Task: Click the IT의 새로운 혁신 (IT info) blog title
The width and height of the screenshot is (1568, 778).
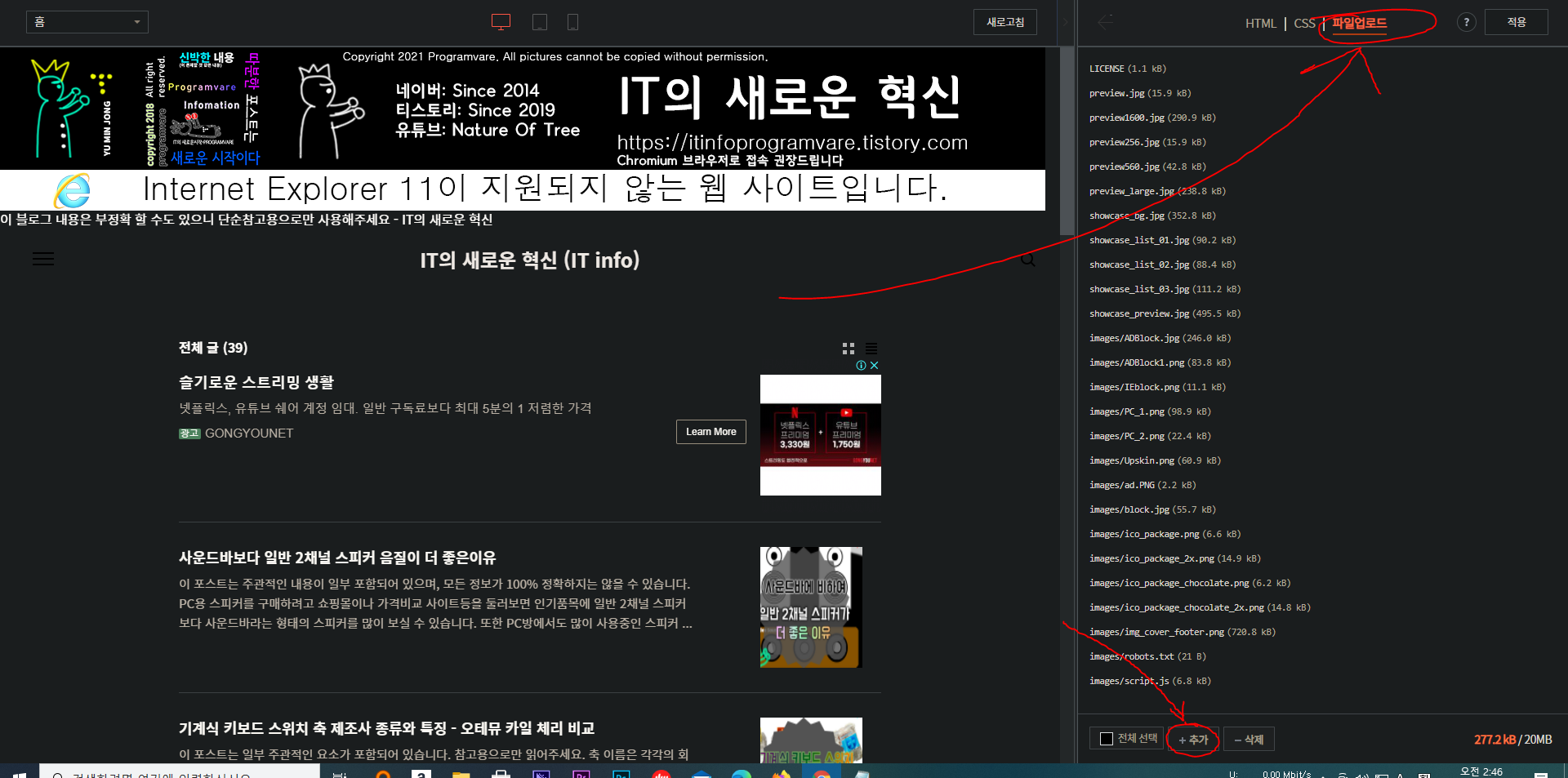Action: [530, 260]
